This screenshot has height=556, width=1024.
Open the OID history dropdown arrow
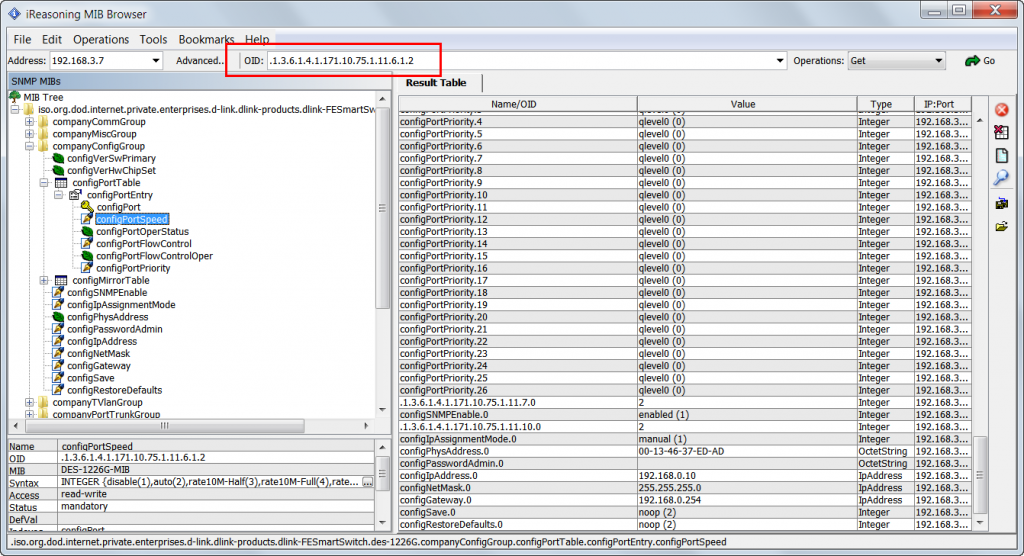pos(780,61)
